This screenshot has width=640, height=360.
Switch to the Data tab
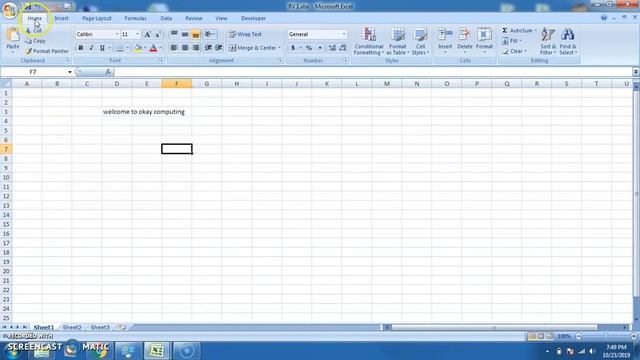pos(166,18)
